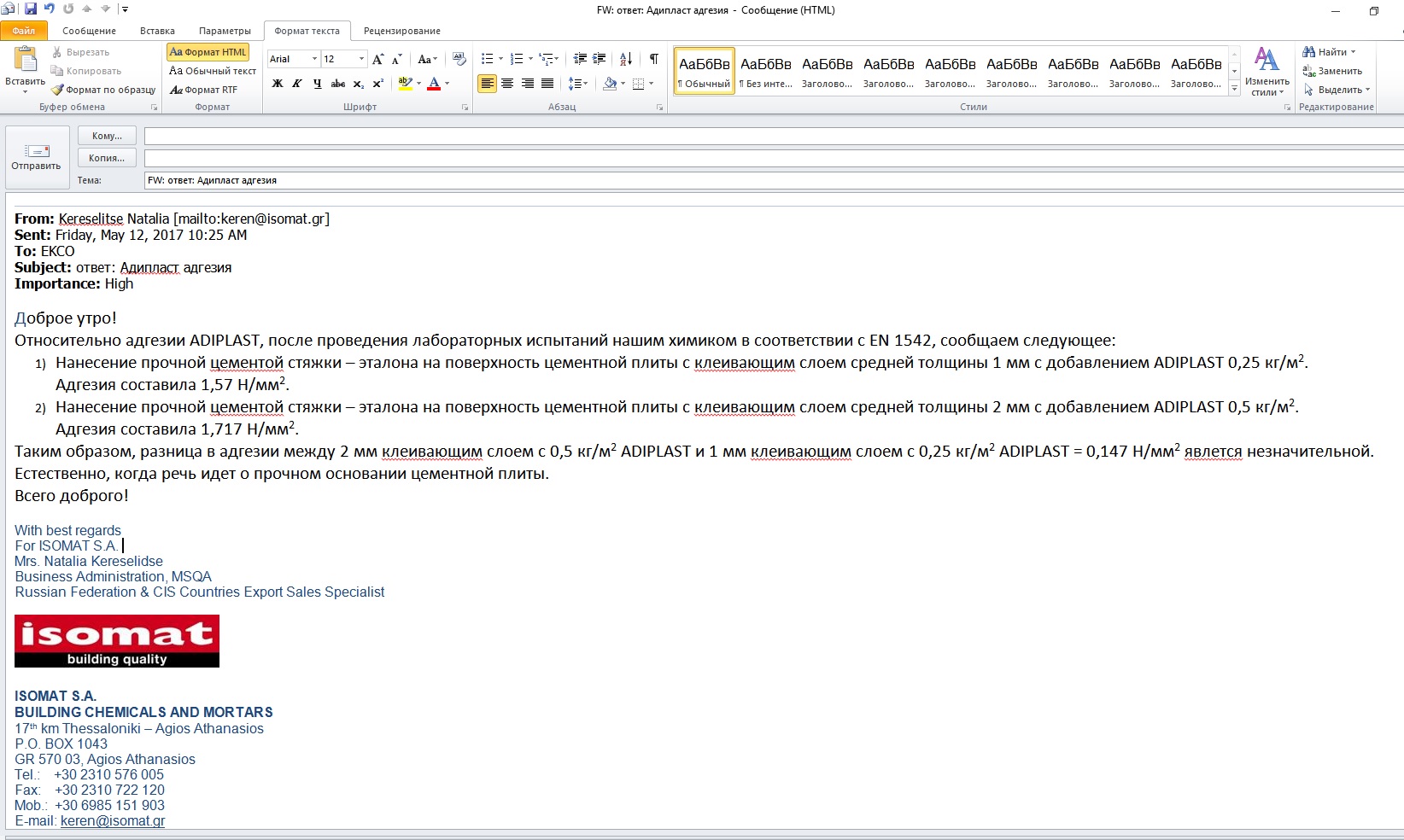Click the strikethrough text icon
This screenshot has height=840, width=1404.
click(338, 84)
